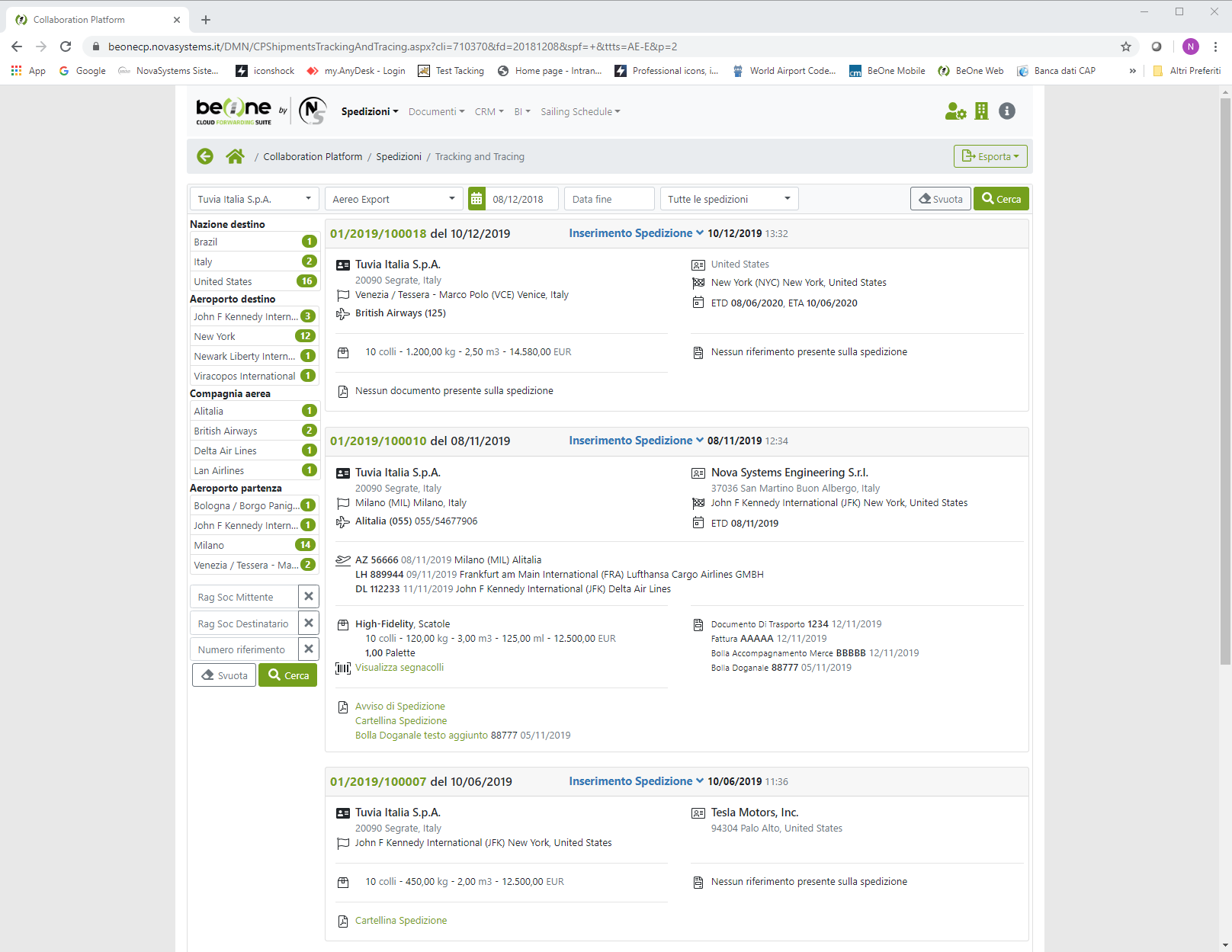
Task: Filter by New York destination airport
Action: click(255, 336)
